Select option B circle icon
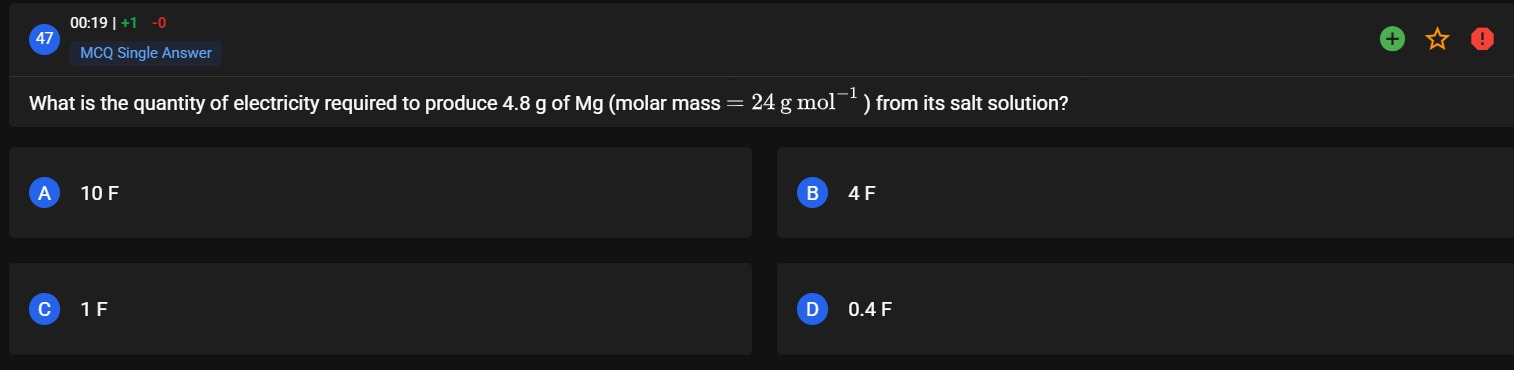1514x370 pixels. click(812, 193)
